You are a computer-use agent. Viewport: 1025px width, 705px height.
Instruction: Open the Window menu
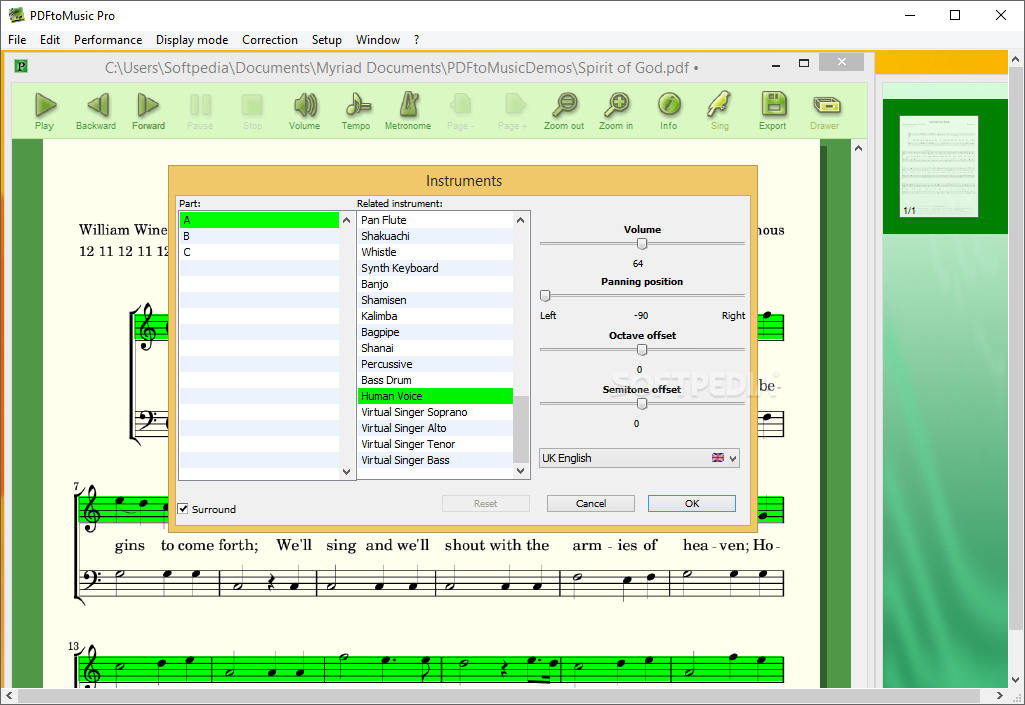point(378,40)
